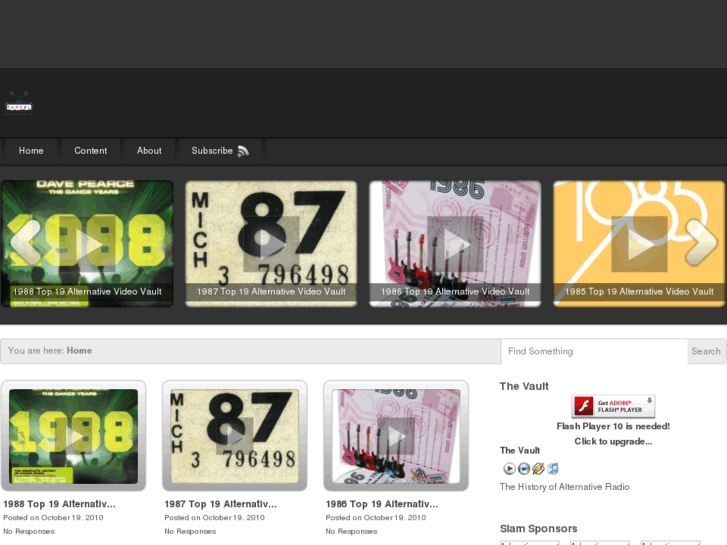727x545 pixels.
Task: Open the Content menu item
Action: (x=91, y=151)
